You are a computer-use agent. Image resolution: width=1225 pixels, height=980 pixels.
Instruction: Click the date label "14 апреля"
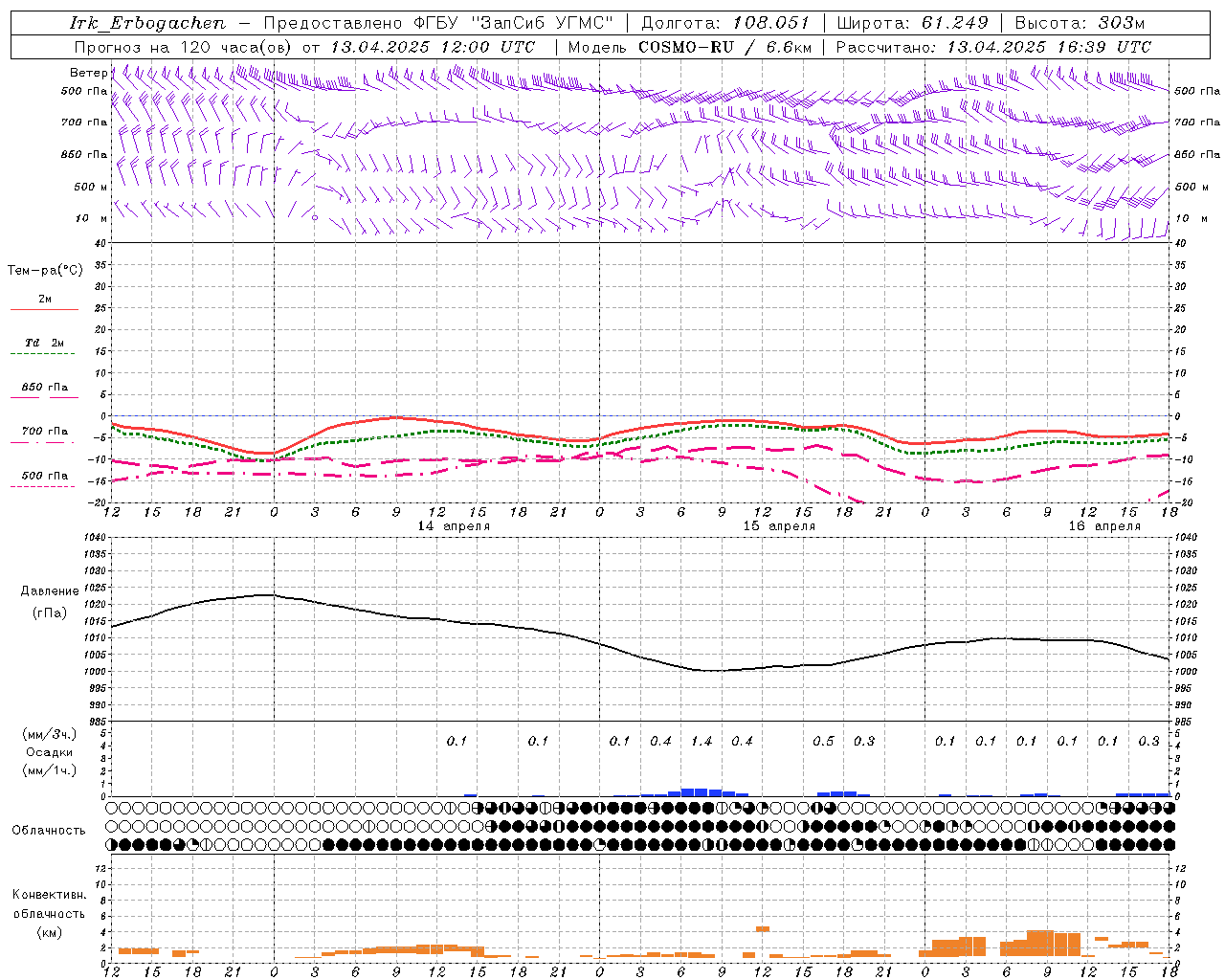[x=454, y=525]
